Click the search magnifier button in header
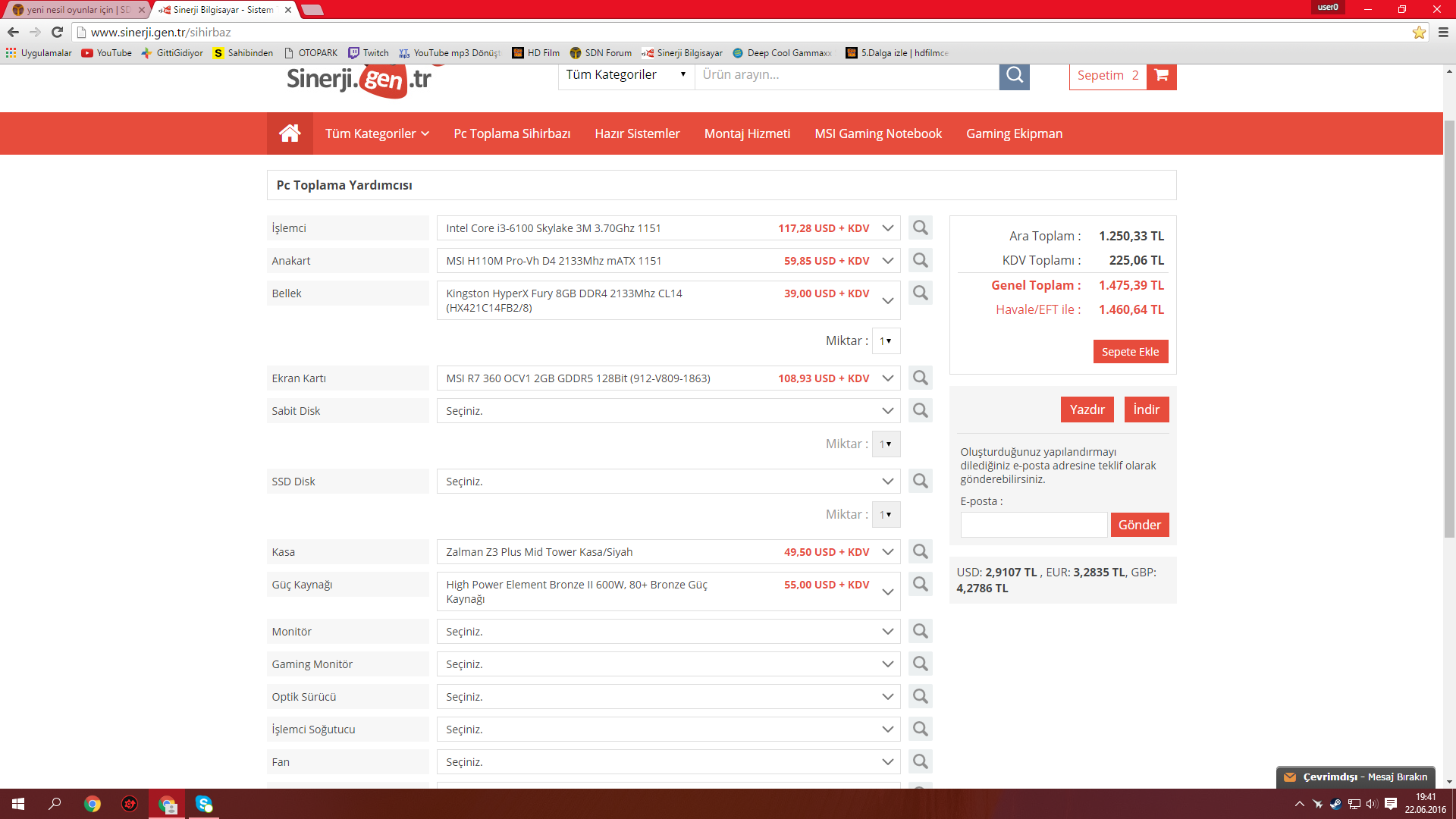 [1014, 75]
